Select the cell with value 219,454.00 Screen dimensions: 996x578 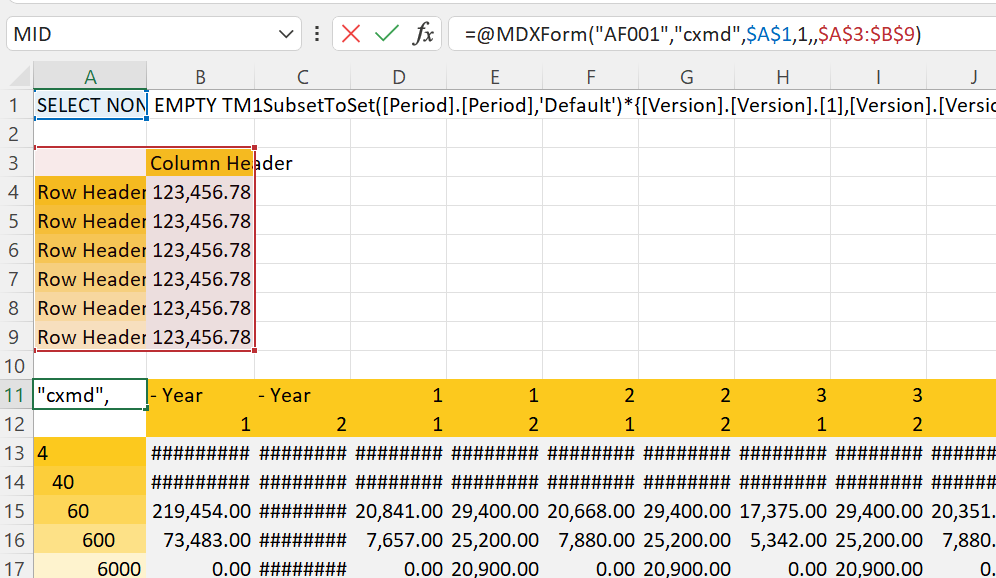pyautogui.click(x=200, y=511)
